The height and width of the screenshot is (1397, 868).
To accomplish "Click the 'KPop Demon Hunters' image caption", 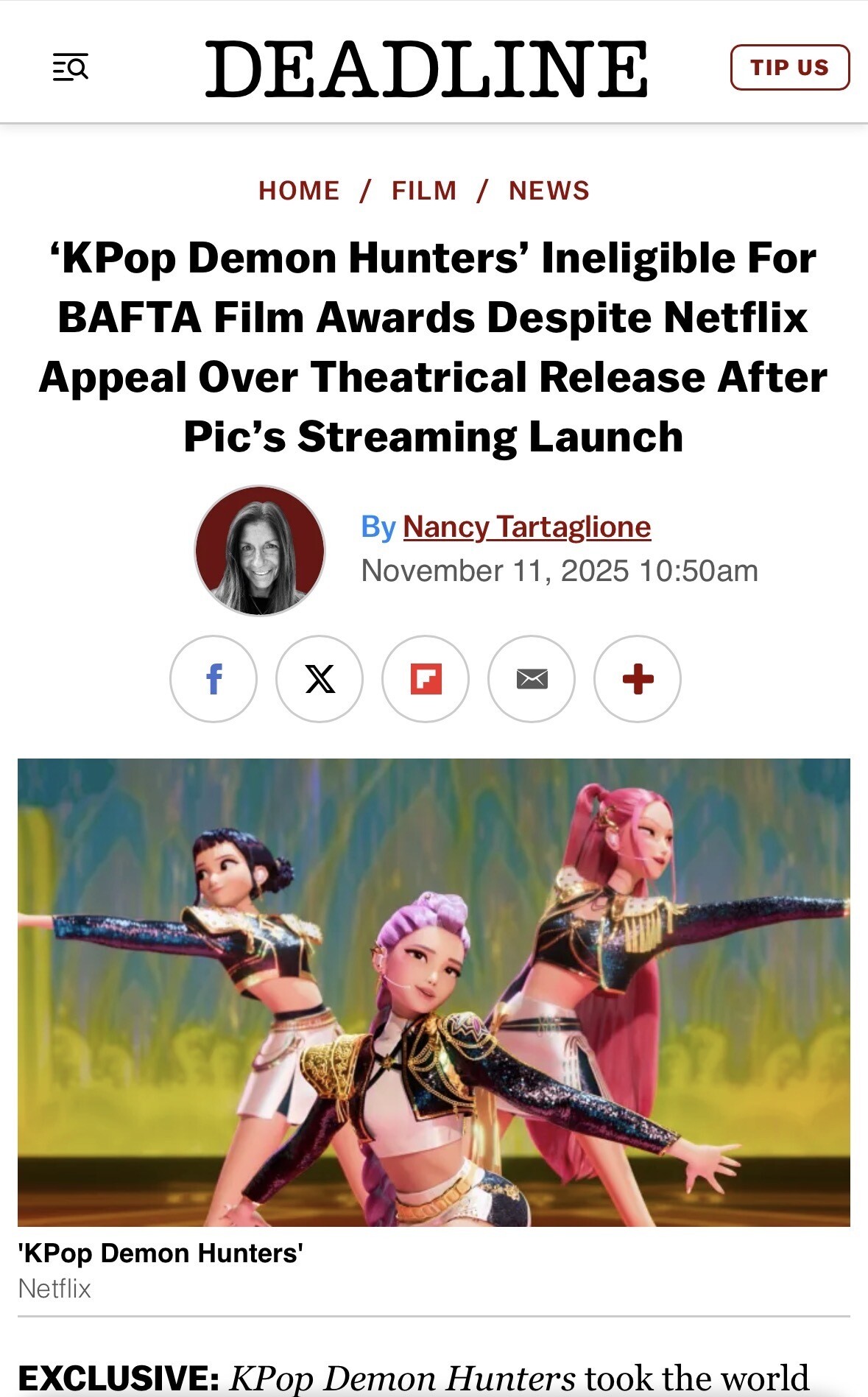I will tap(160, 1253).
